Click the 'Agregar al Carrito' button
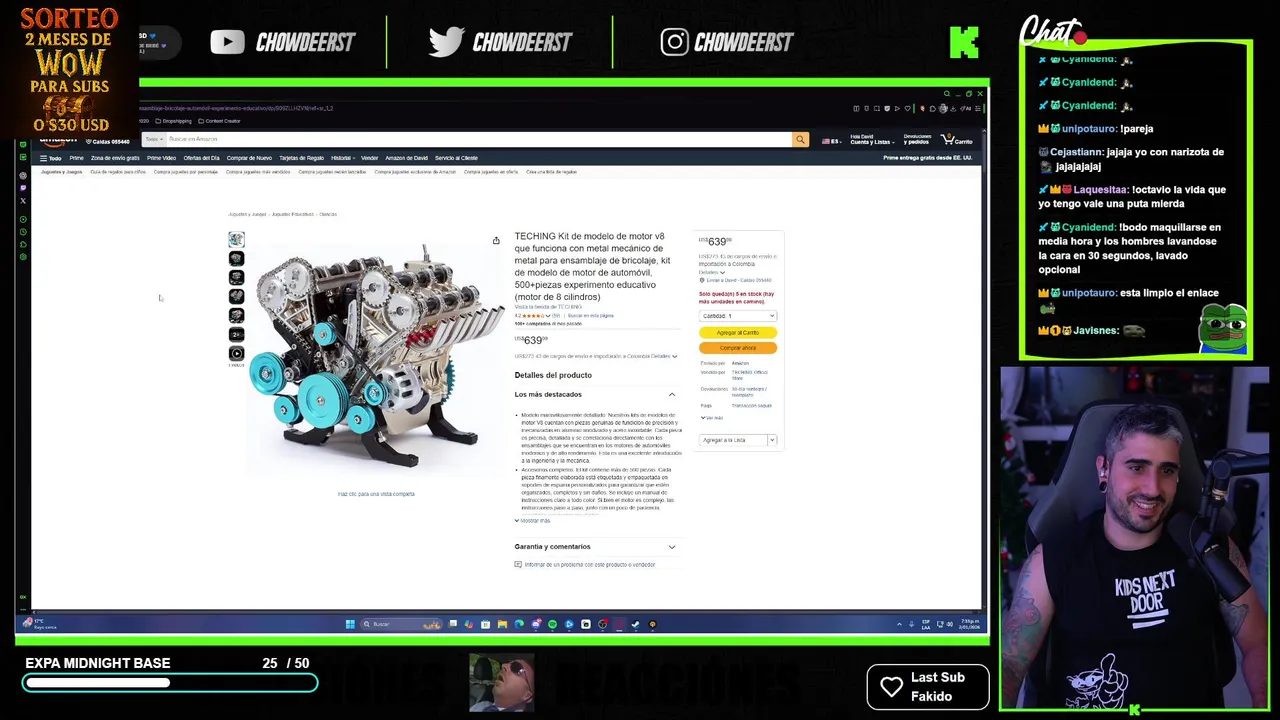1280x720 pixels. pos(738,333)
